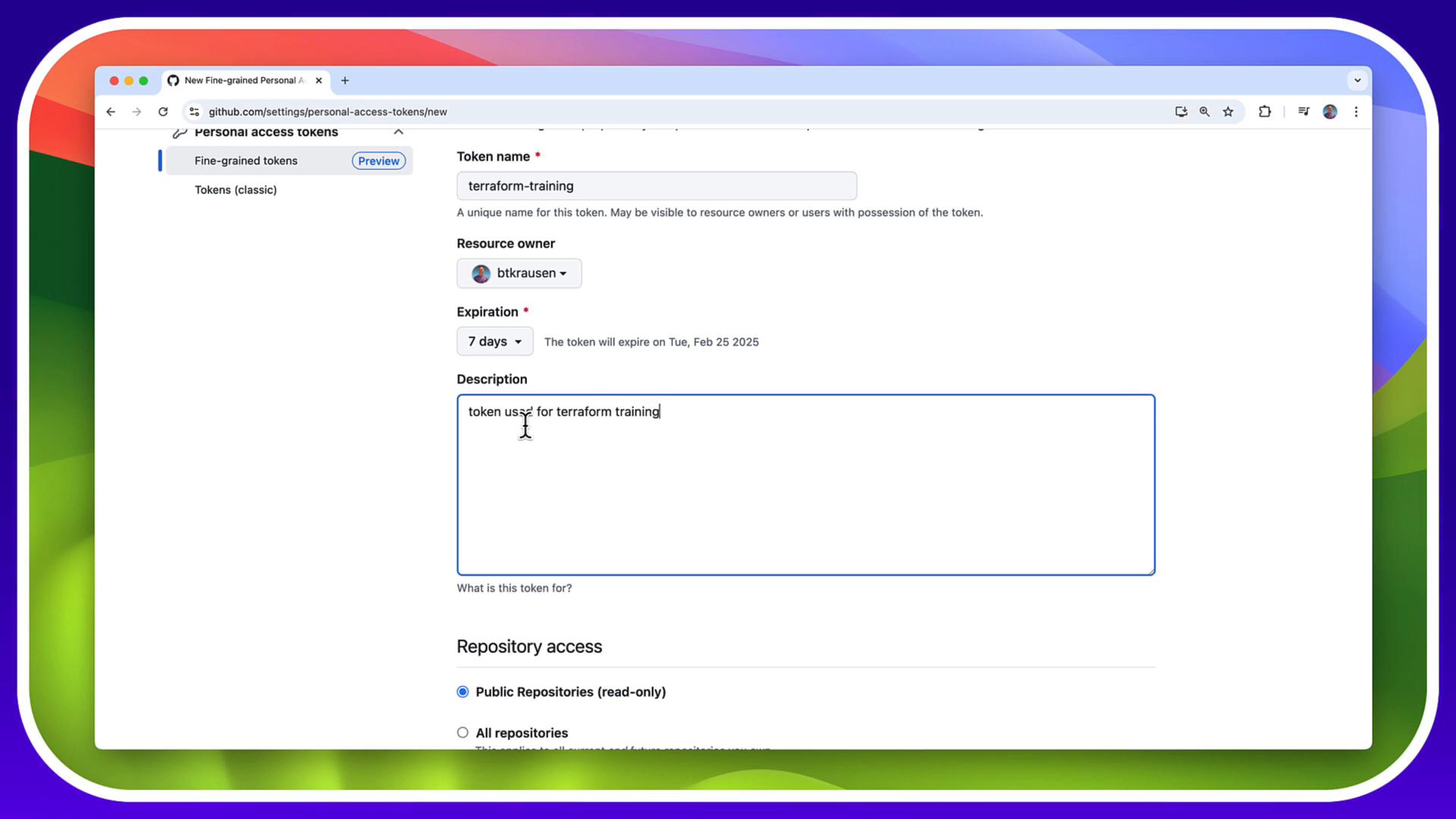
Task: Select the All repositories option
Action: click(463, 733)
